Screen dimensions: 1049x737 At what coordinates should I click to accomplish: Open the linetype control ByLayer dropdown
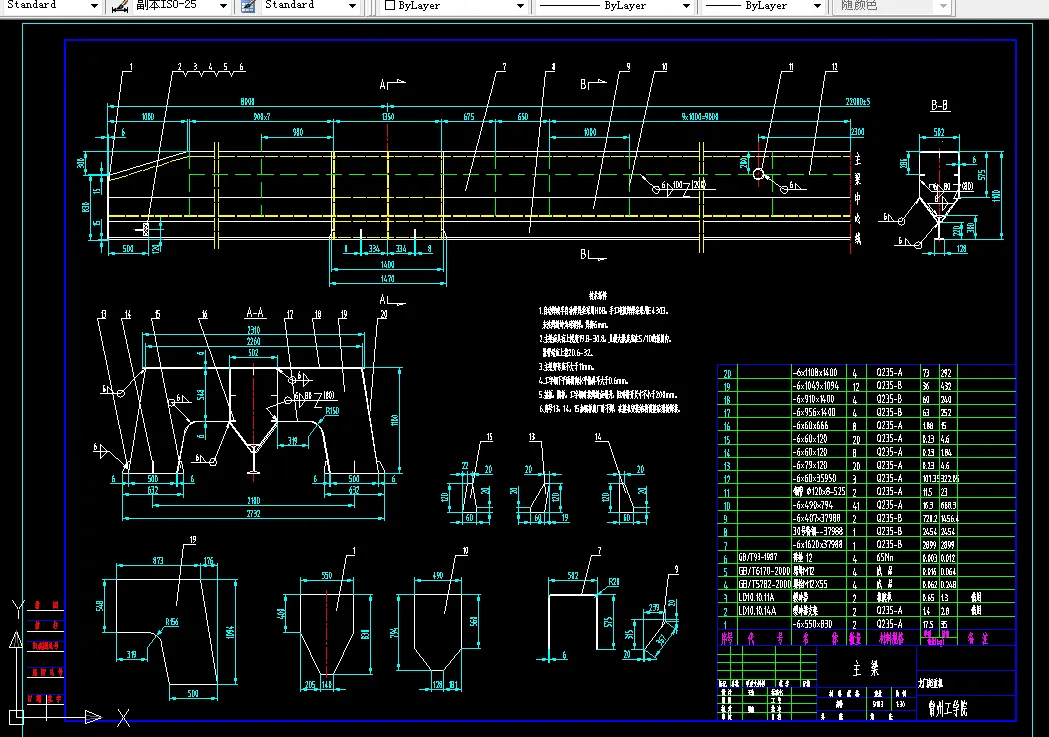pyautogui.click(x=686, y=6)
